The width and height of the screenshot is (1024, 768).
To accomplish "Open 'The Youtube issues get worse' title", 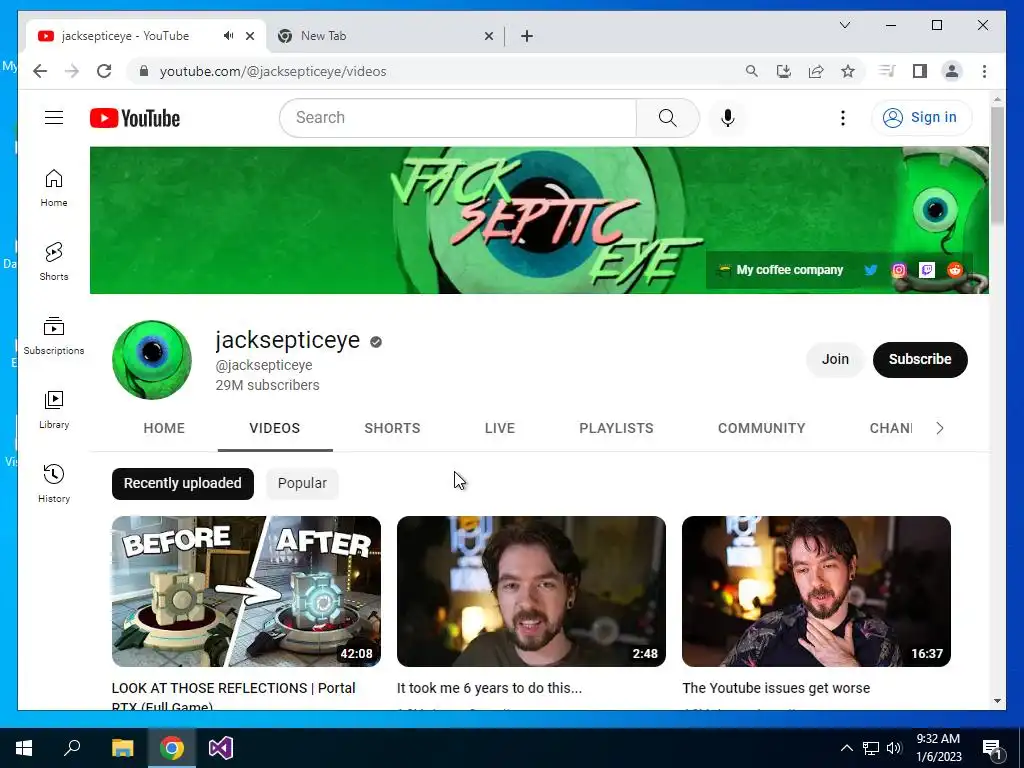I will [x=776, y=688].
